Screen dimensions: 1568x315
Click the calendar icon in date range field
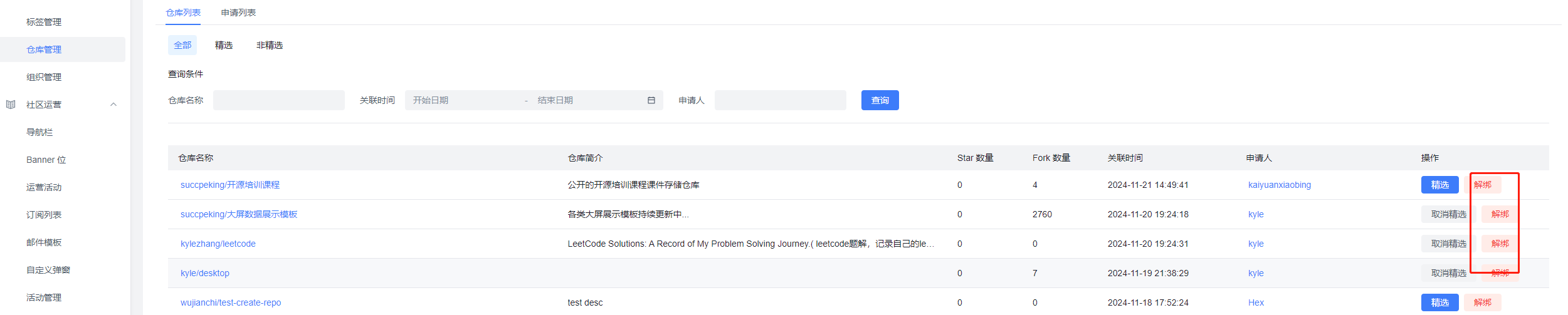tap(651, 100)
